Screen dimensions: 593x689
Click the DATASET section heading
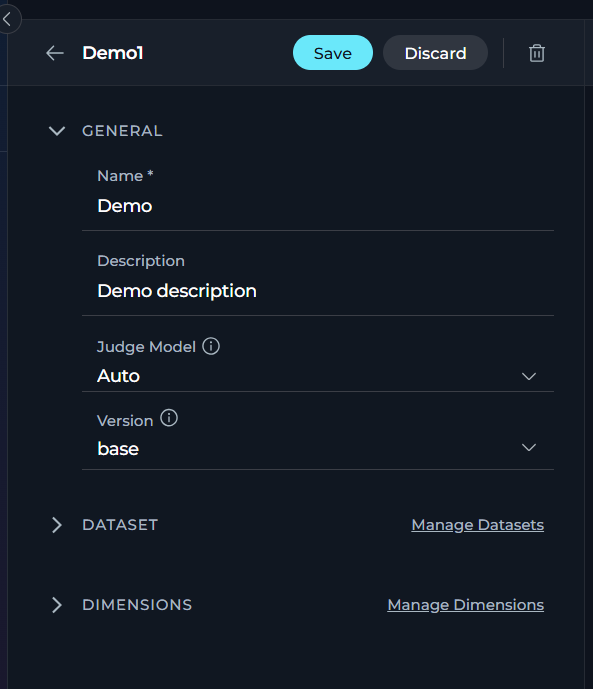tap(120, 525)
